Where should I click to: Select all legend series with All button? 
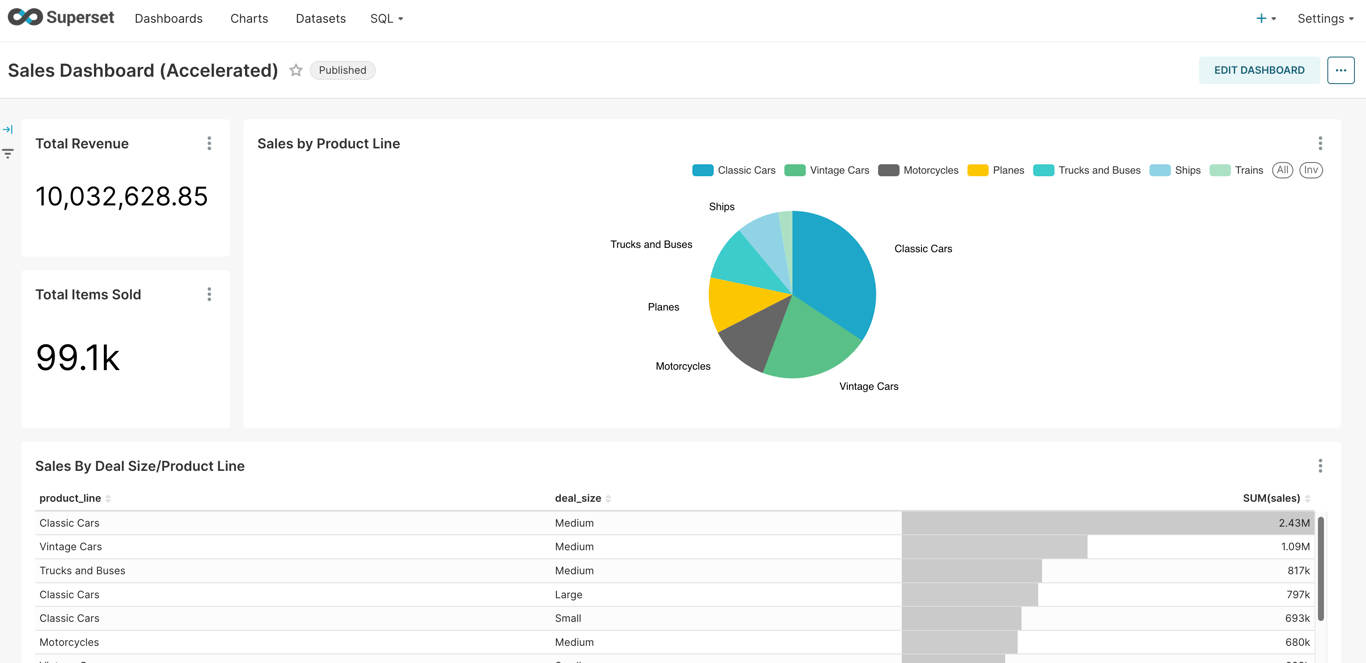pos(1282,170)
